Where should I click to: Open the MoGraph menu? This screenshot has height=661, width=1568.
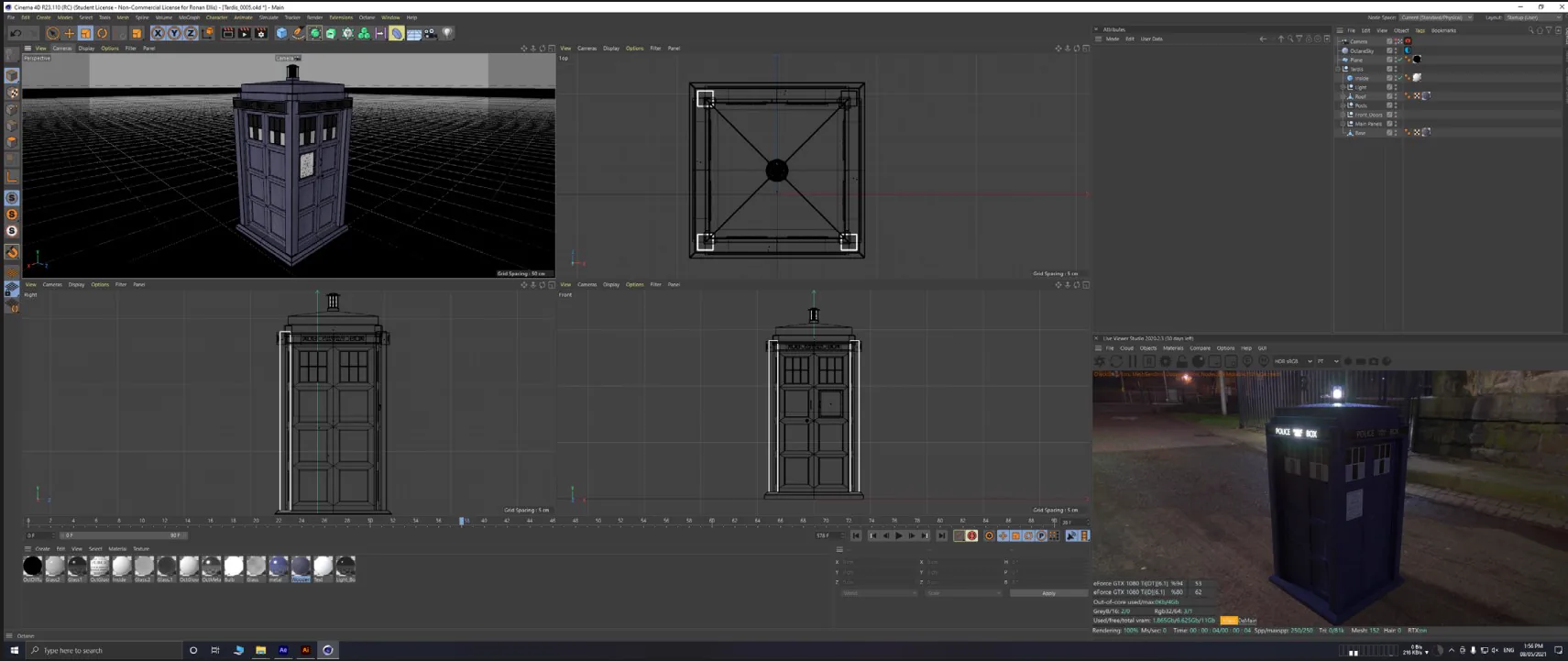pos(189,17)
